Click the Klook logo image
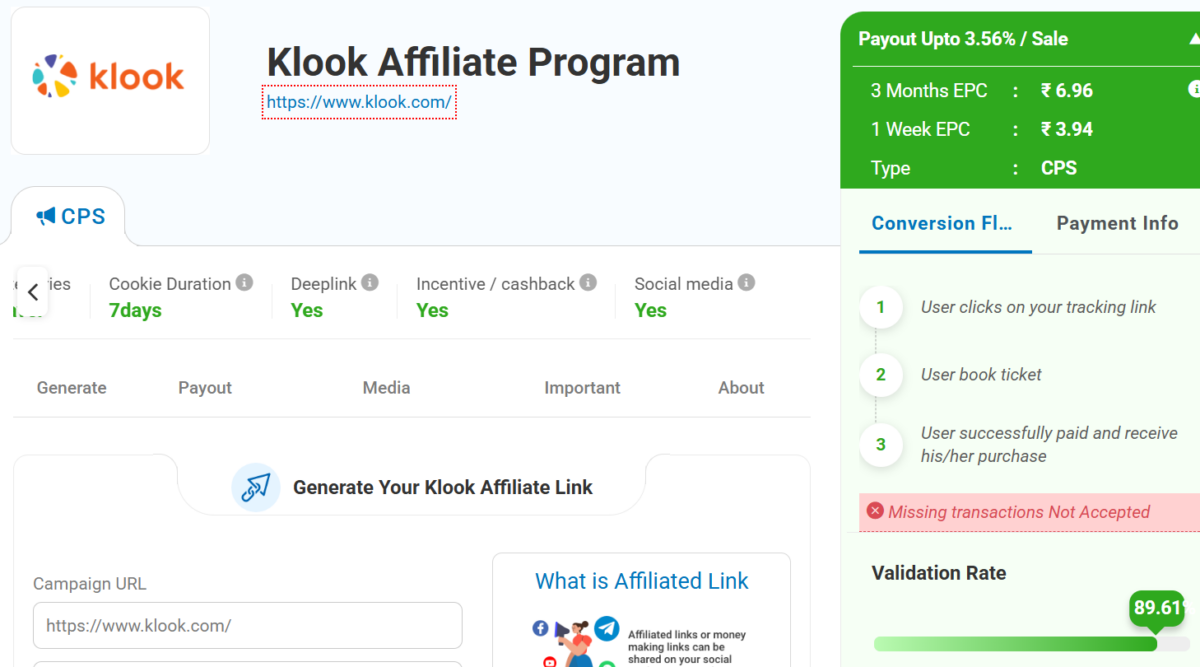1200x667 pixels. [109, 77]
